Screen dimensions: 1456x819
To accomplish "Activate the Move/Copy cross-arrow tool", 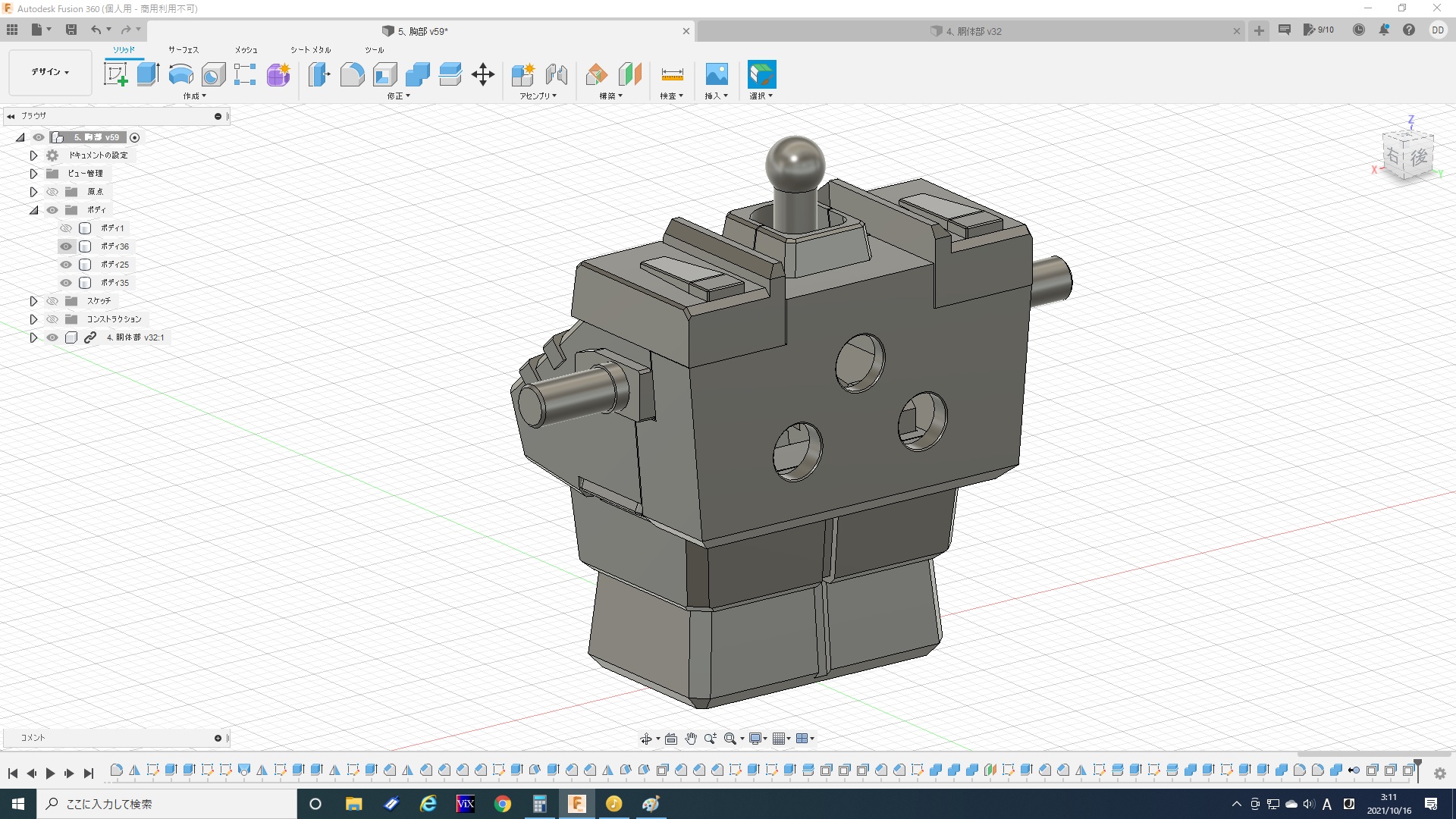I will (x=482, y=74).
